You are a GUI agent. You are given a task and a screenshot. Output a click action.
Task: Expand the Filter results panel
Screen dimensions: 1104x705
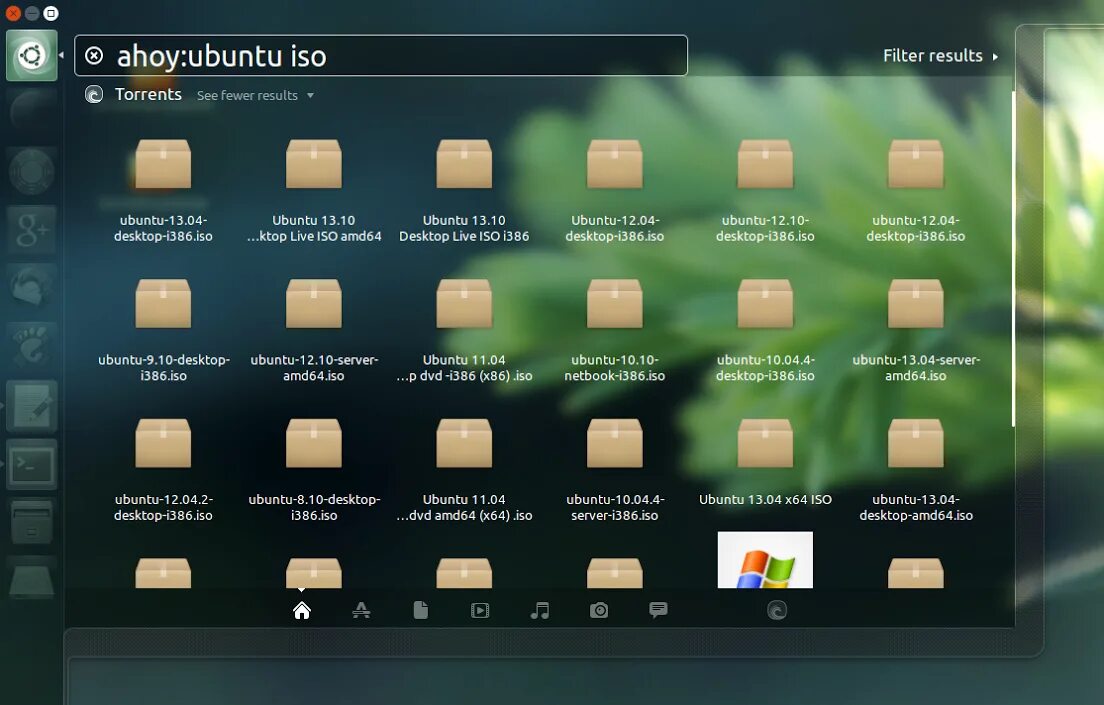tap(940, 56)
